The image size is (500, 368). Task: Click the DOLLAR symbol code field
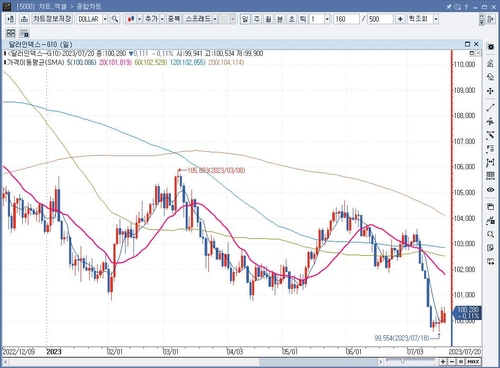pos(89,19)
